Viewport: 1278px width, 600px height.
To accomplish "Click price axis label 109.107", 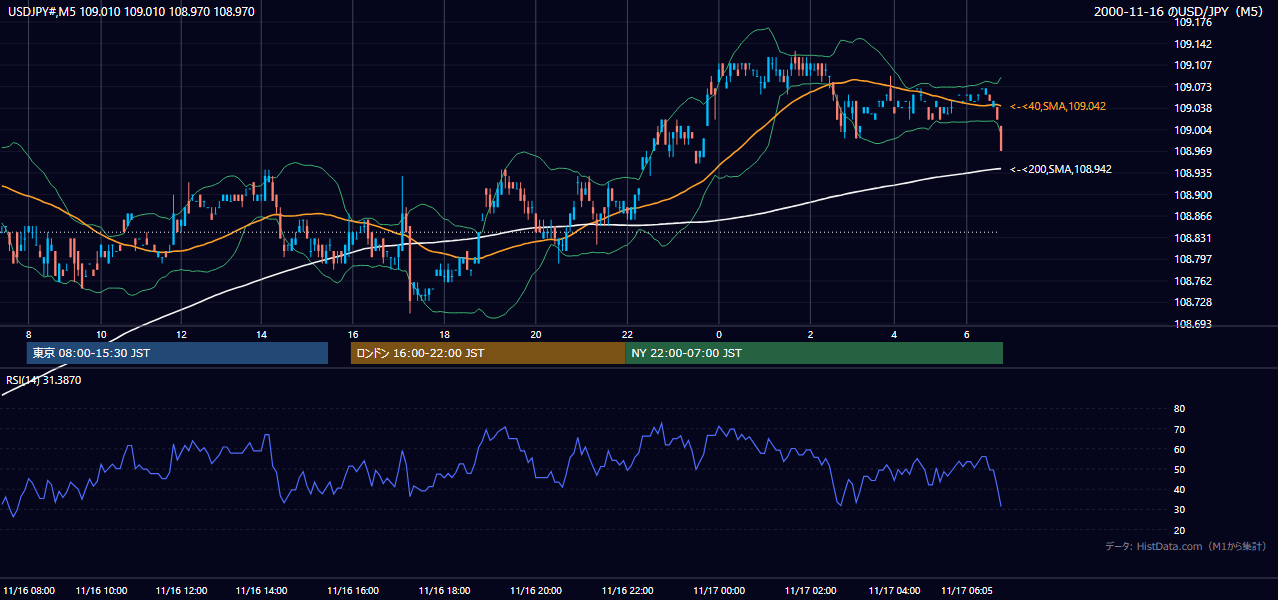I will [1193, 65].
